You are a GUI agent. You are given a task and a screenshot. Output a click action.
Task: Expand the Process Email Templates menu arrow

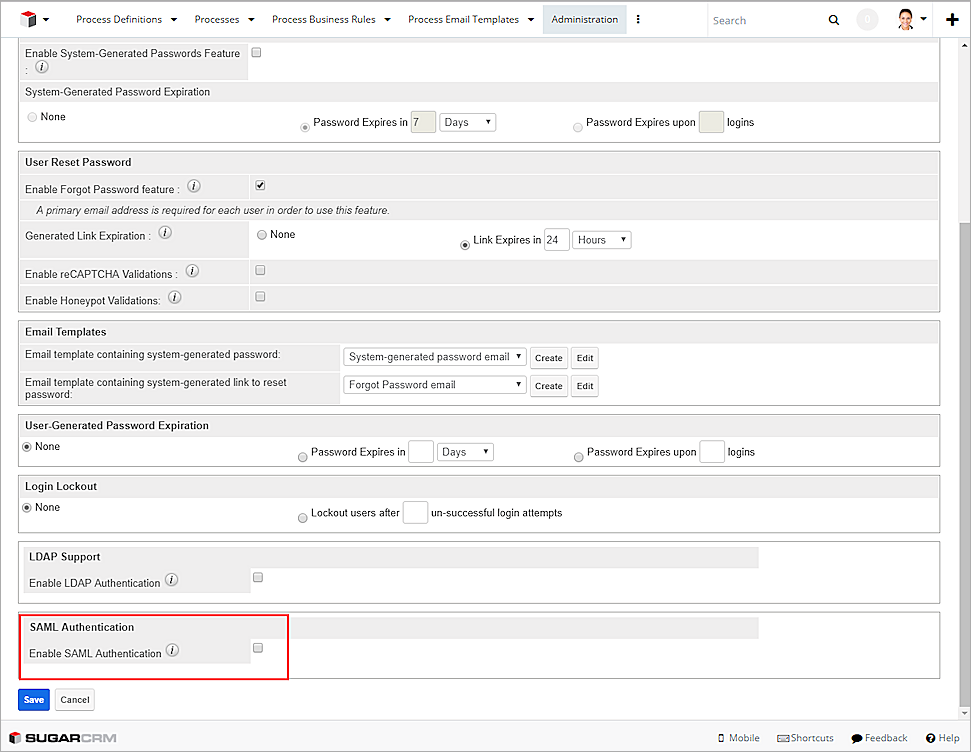pos(531,20)
